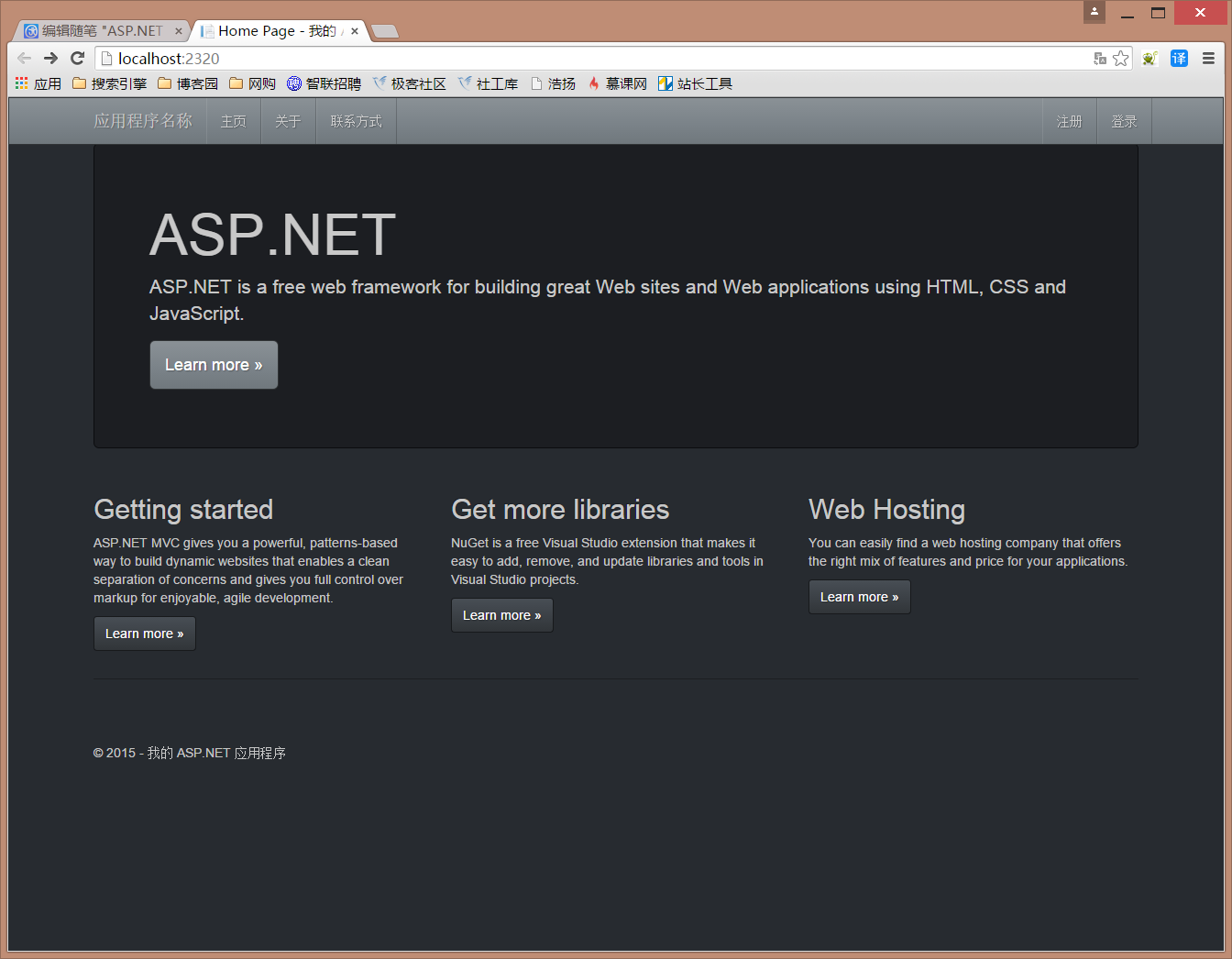The image size is (1232, 959).
Task: Click the large Learn more button in ASP.NET jumbotron
Action: (x=214, y=365)
